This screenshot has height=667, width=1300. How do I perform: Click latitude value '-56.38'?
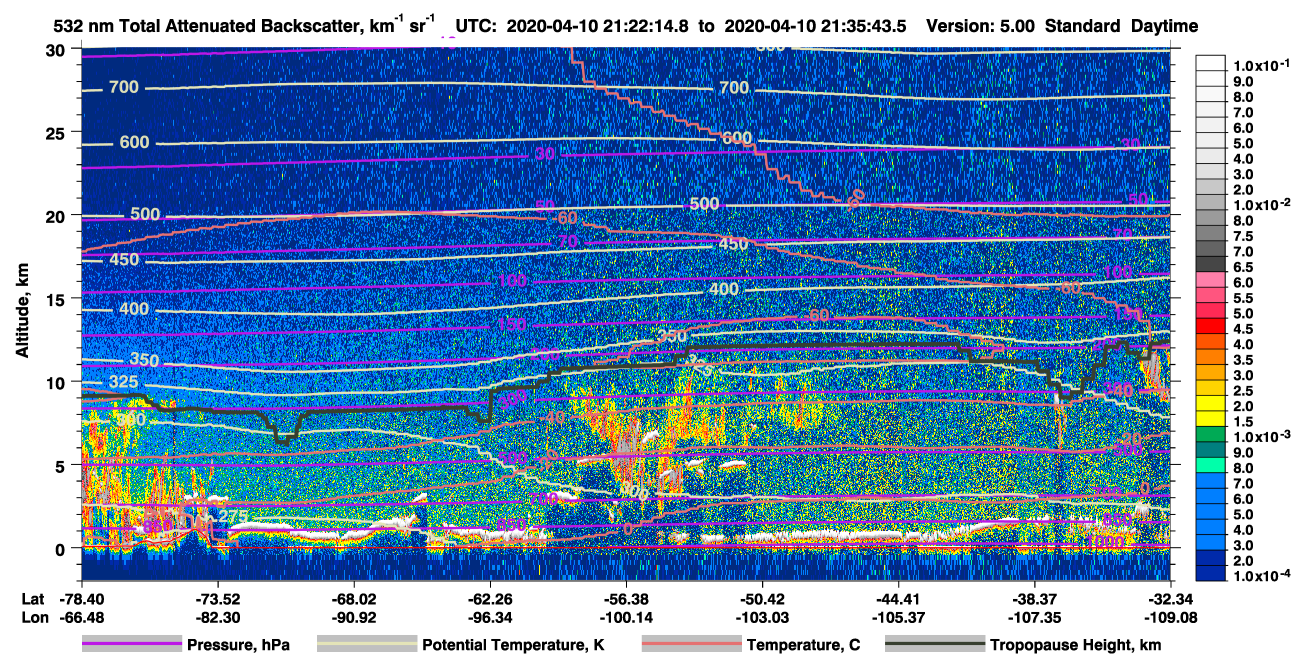[625, 598]
